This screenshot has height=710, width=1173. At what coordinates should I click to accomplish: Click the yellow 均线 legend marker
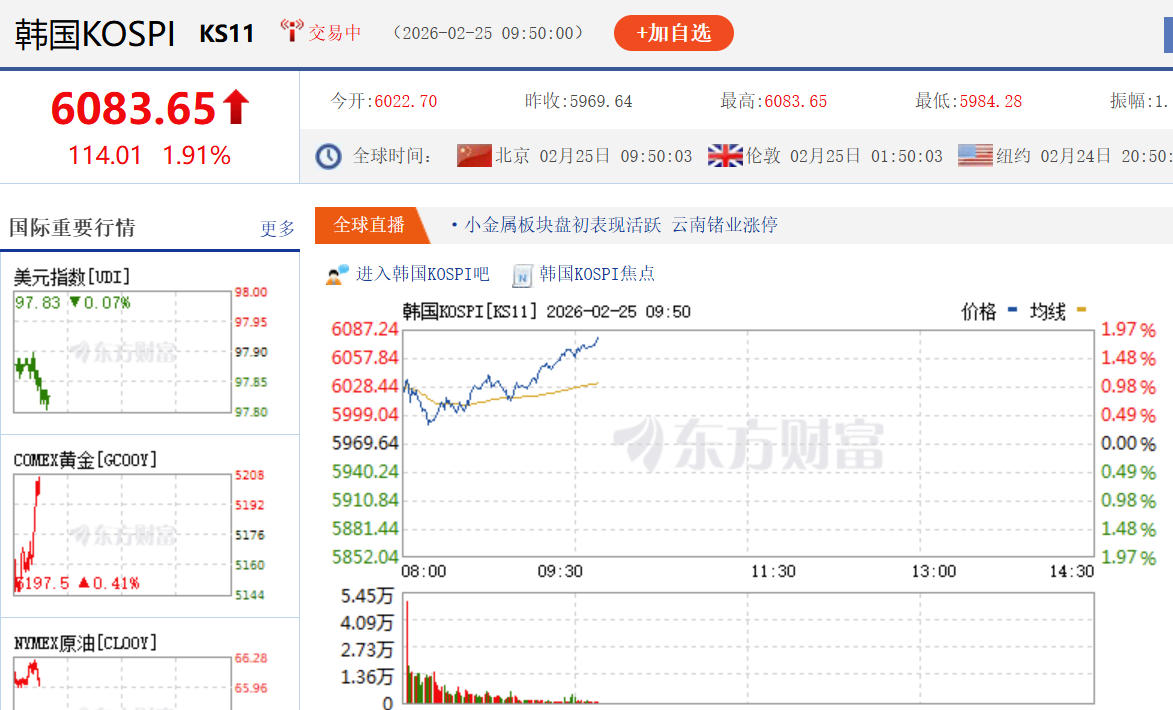[x=1081, y=310]
